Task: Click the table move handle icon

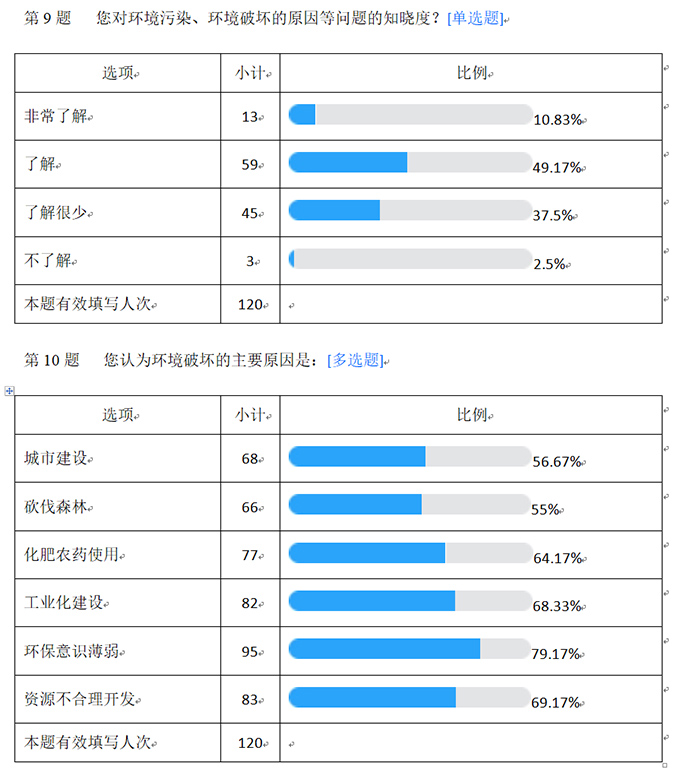Action: pos(9,391)
